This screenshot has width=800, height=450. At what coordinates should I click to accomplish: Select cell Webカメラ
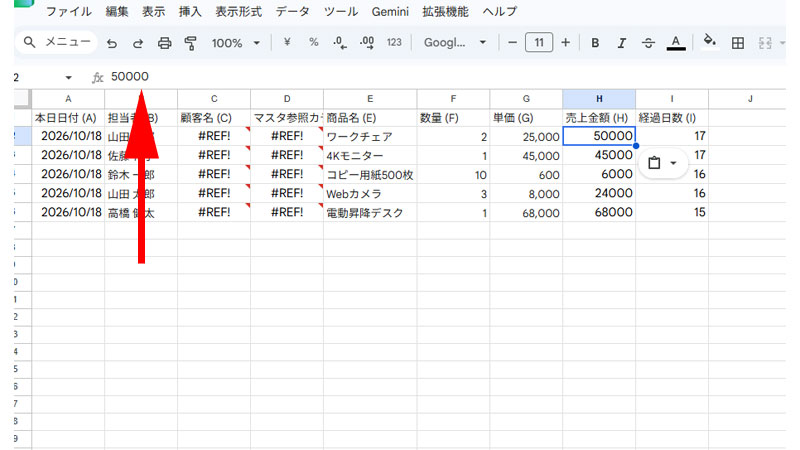(370, 193)
